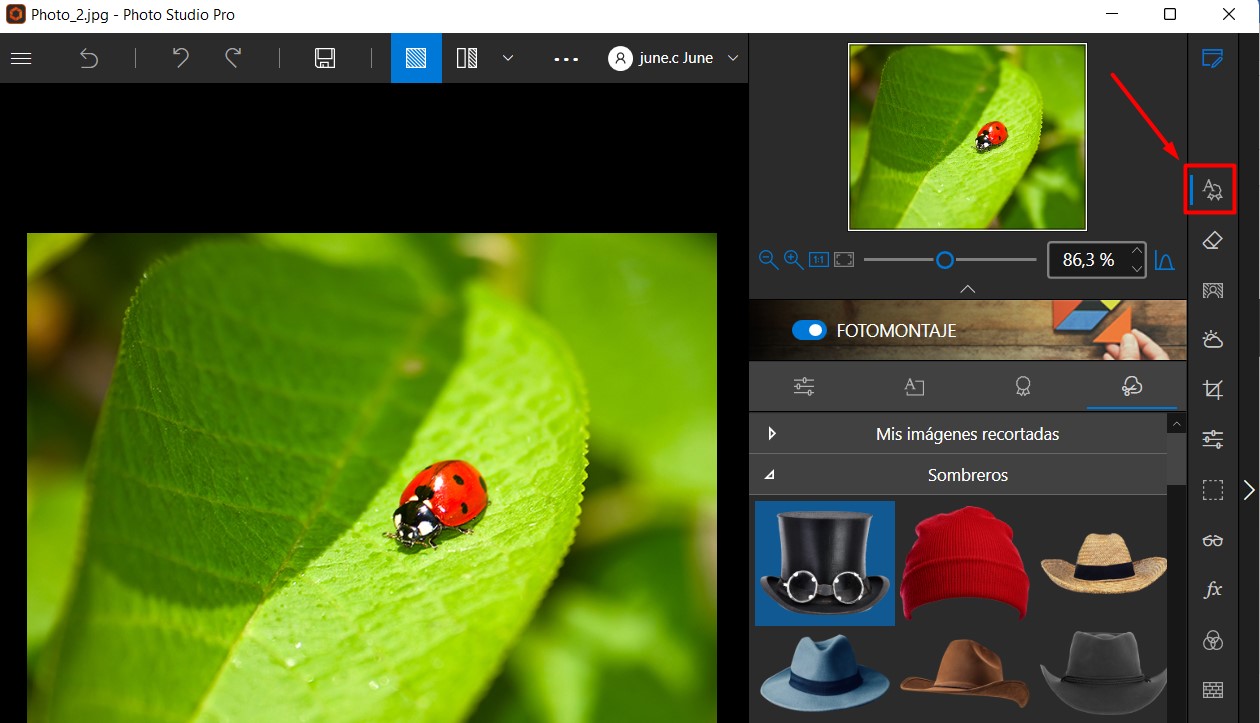Screen dimensions: 1260x723
Task: Open the fx effects tool
Action: coord(1212,590)
